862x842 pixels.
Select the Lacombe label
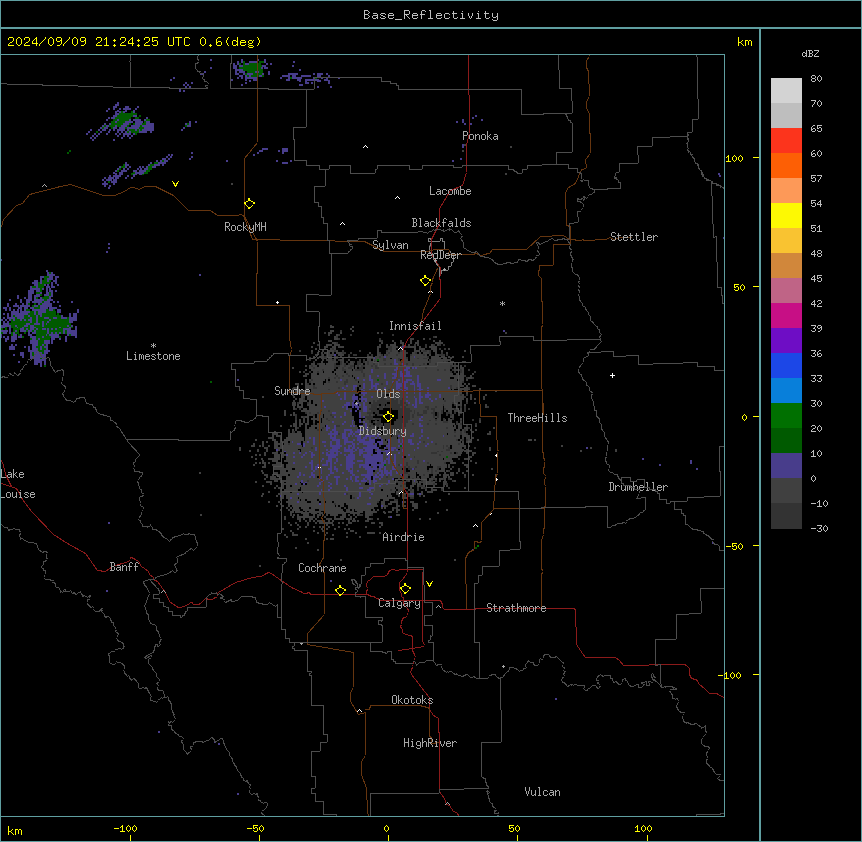click(x=450, y=191)
